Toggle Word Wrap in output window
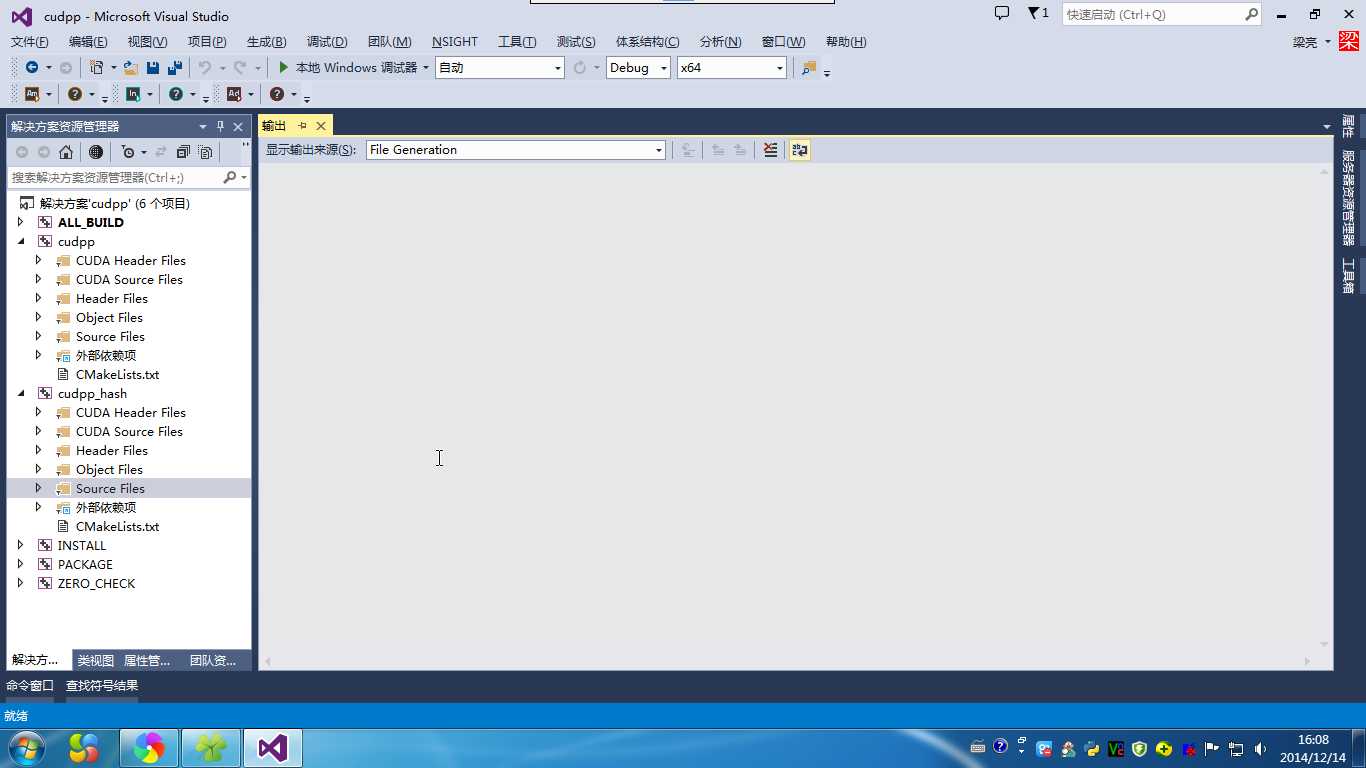Screen dimensions: 1366x768 [x=799, y=150]
